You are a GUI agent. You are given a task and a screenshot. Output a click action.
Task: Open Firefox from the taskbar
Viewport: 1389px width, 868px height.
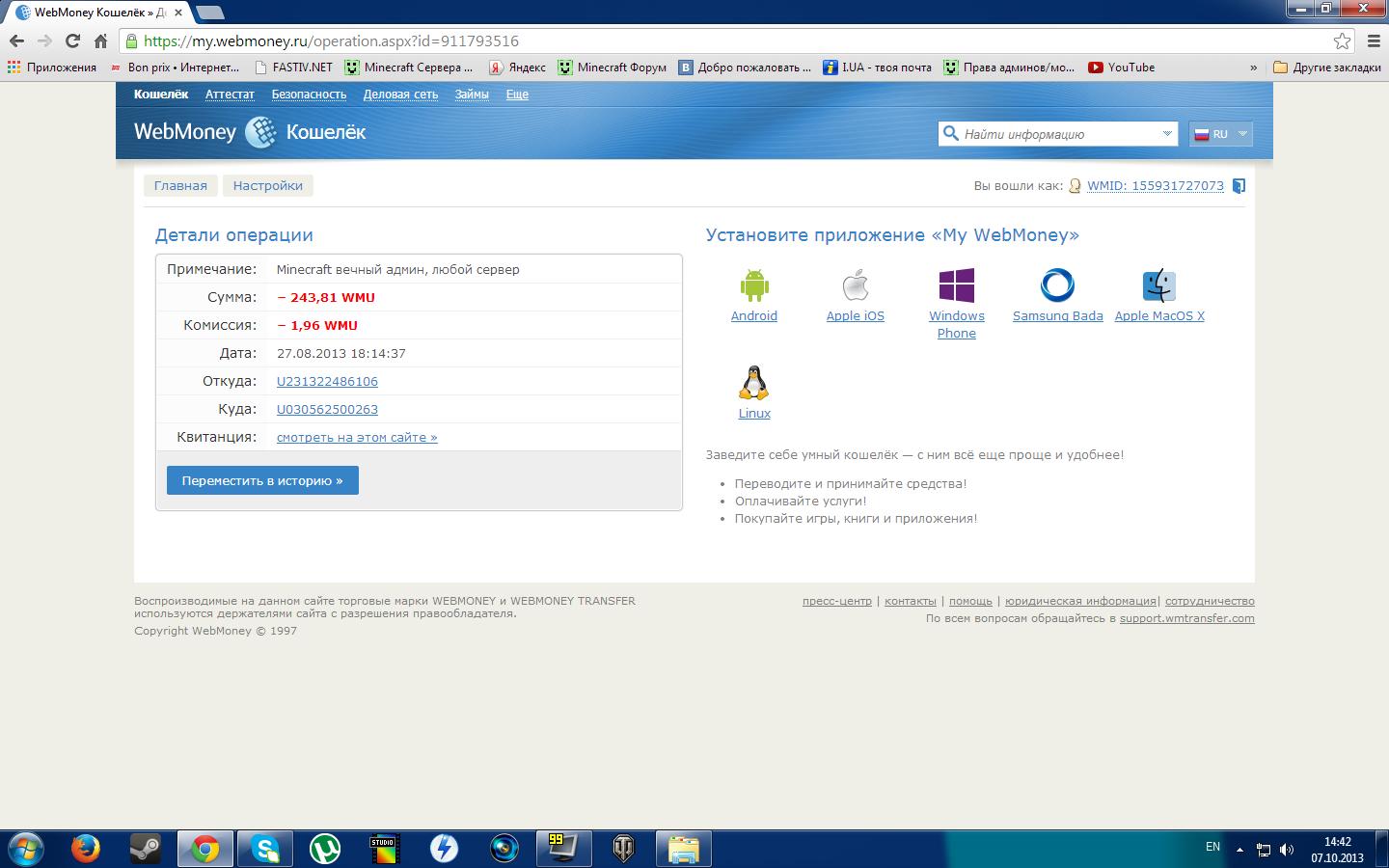[x=86, y=849]
